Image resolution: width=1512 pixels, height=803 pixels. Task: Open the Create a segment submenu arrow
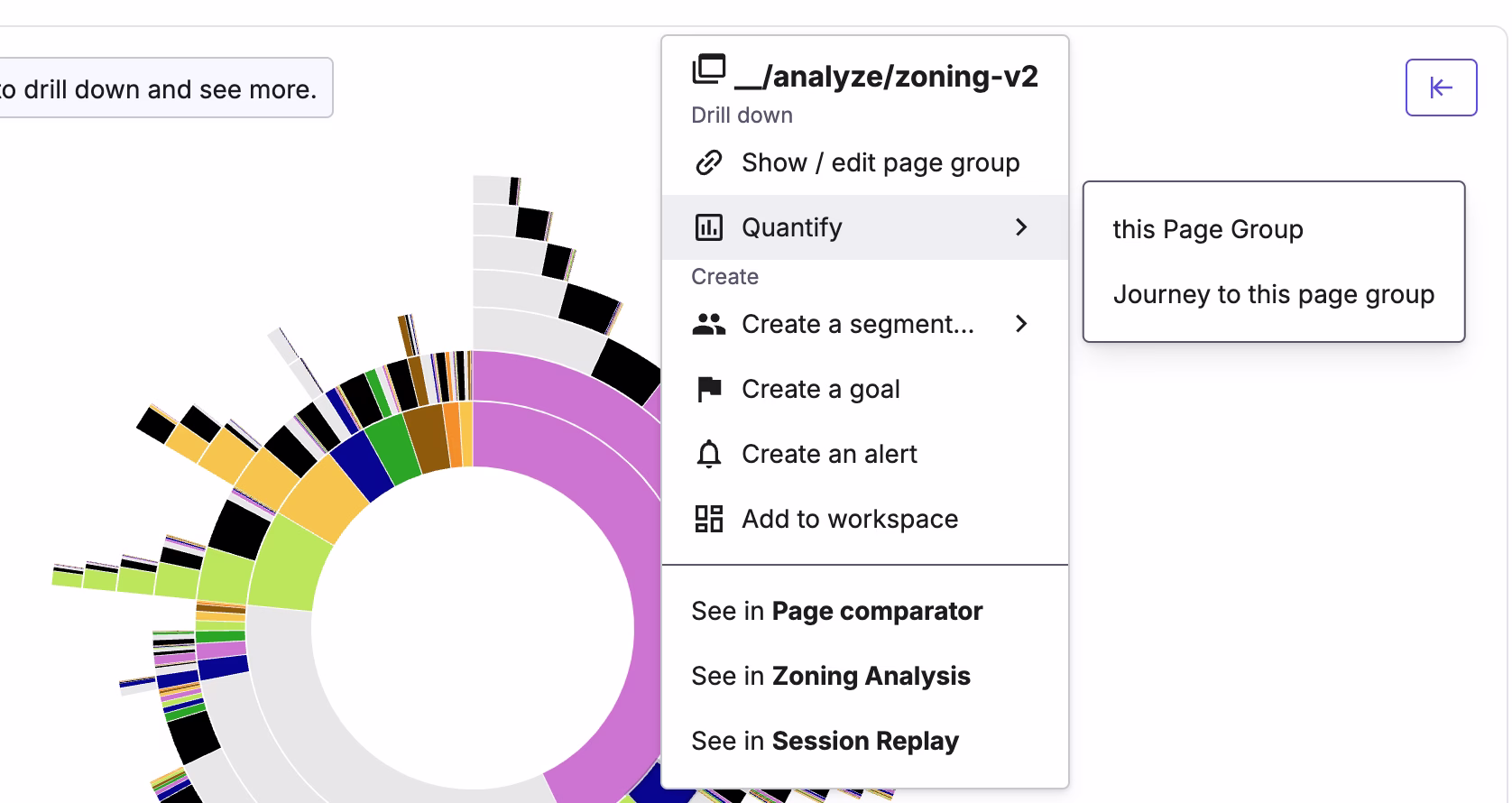coord(1022,325)
